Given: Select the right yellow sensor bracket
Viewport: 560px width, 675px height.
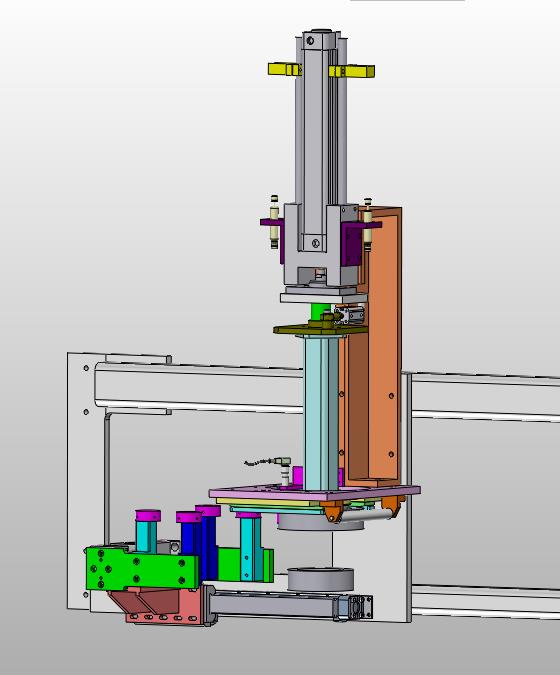Looking at the screenshot, I should pyautogui.click(x=352, y=71).
